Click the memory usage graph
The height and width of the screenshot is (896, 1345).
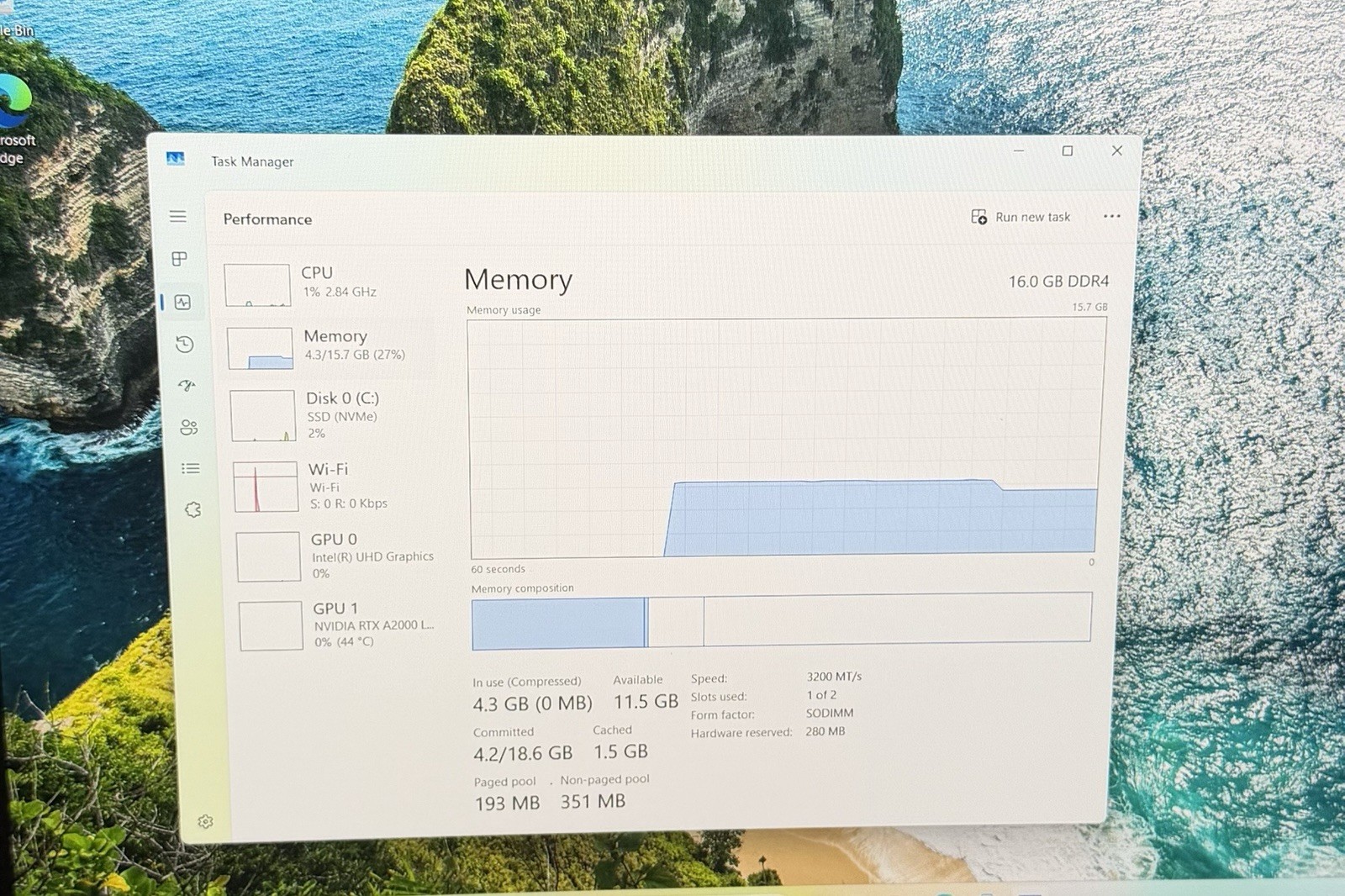tap(785, 437)
